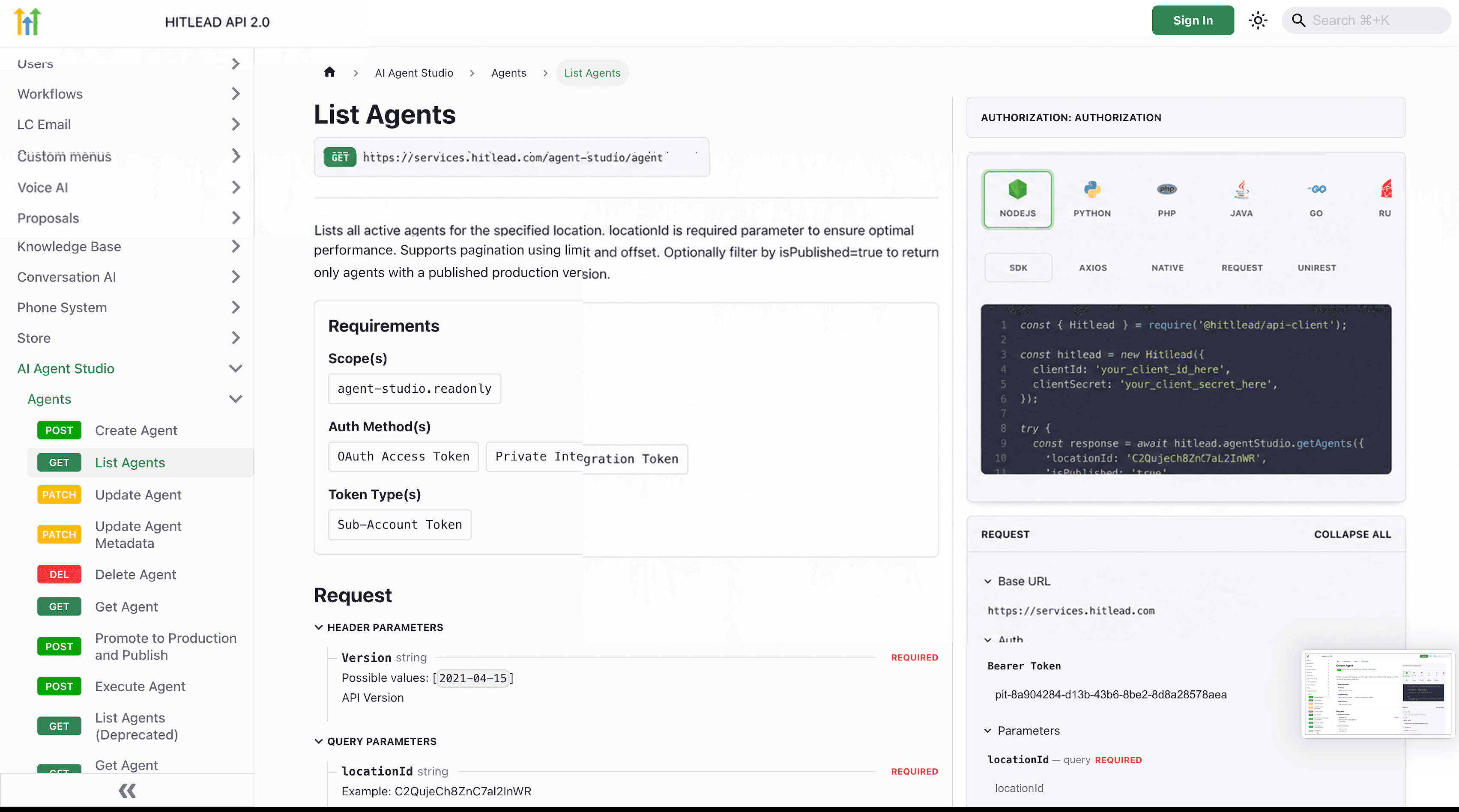Click the agent-studio.readonly scope tag
Image resolution: width=1459 pixels, height=812 pixels.
pyautogui.click(x=415, y=388)
